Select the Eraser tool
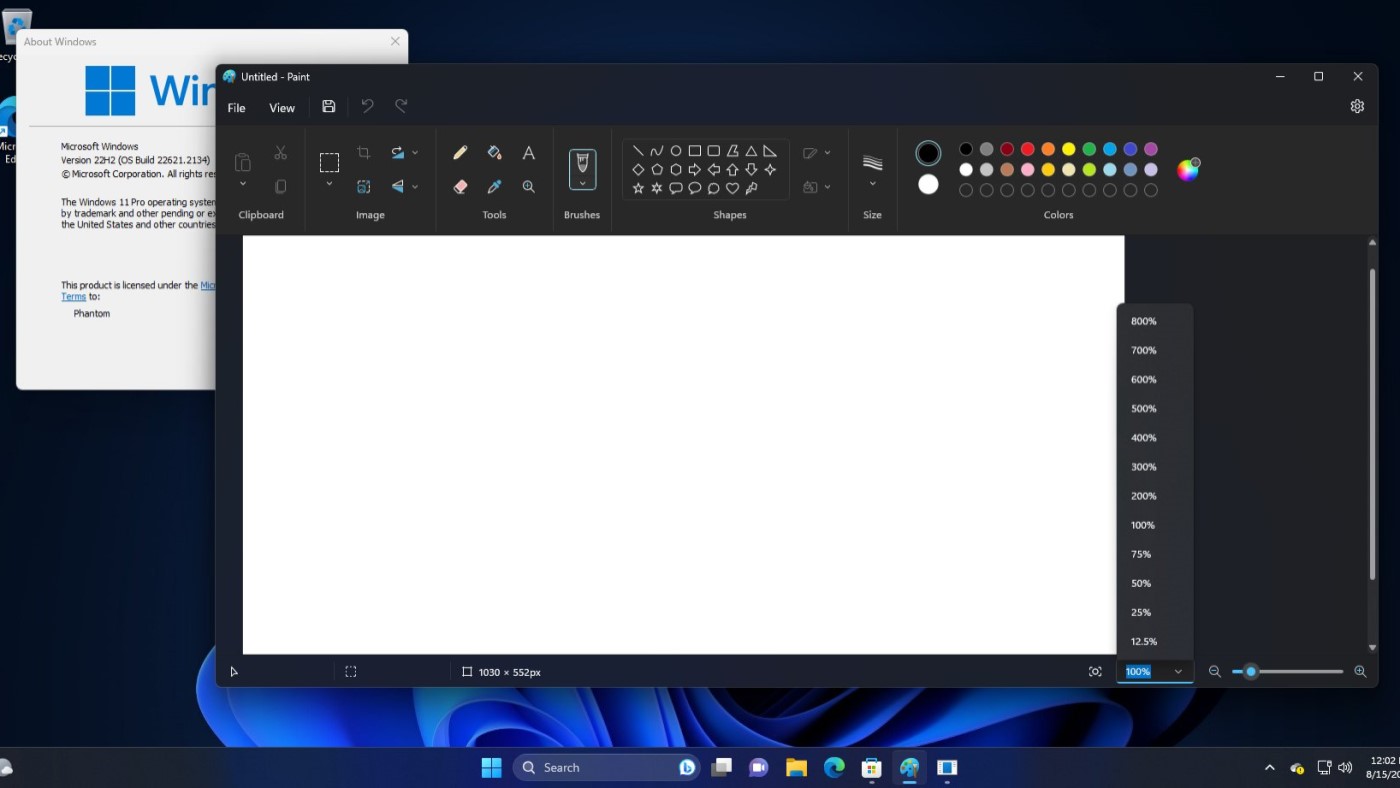Image resolution: width=1400 pixels, height=788 pixels. coord(460,186)
